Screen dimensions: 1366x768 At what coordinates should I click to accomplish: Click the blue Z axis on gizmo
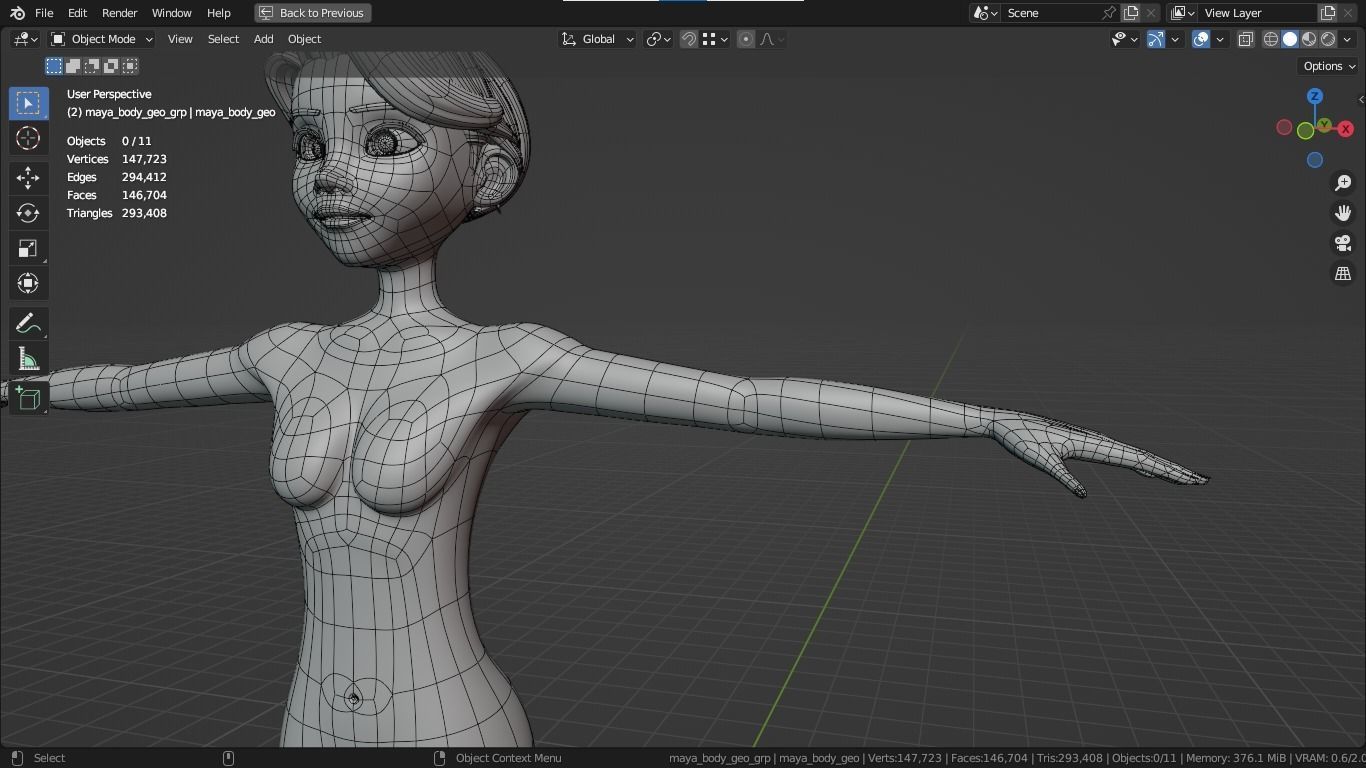click(x=1315, y=96)
